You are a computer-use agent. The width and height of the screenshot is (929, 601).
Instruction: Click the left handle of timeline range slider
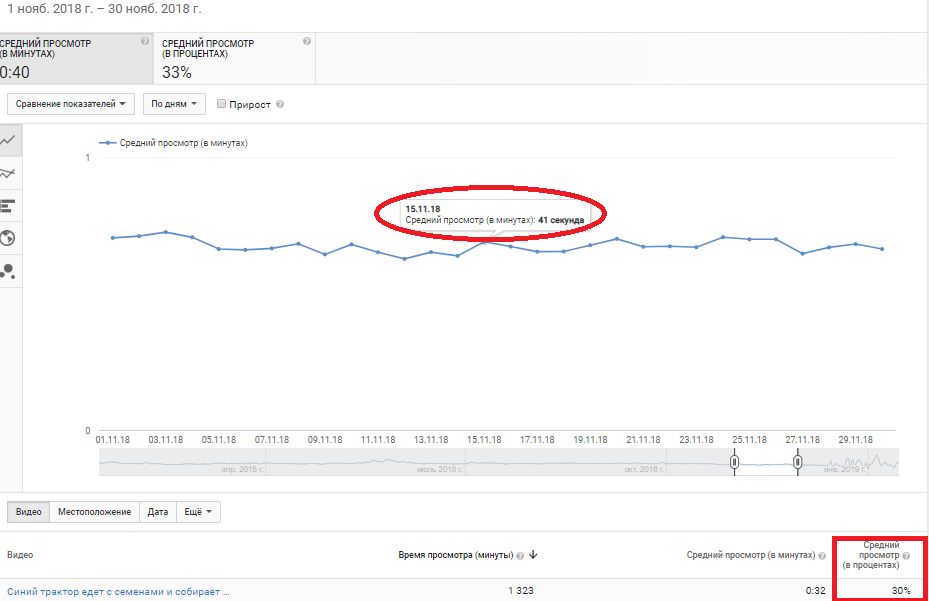point(735,463)
